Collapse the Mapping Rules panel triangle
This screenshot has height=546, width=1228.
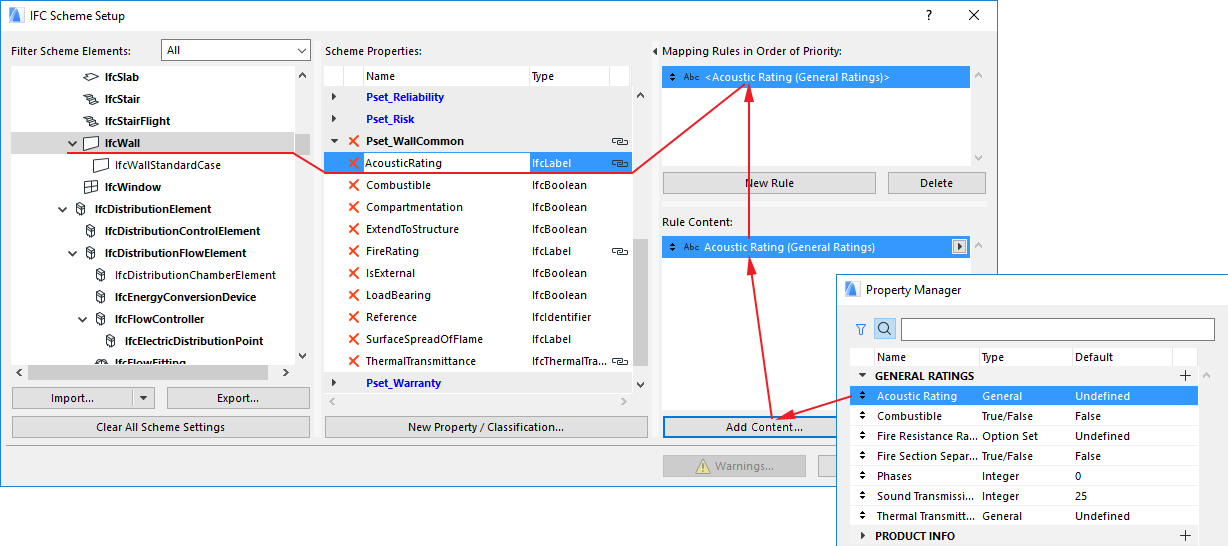point(654,51)
